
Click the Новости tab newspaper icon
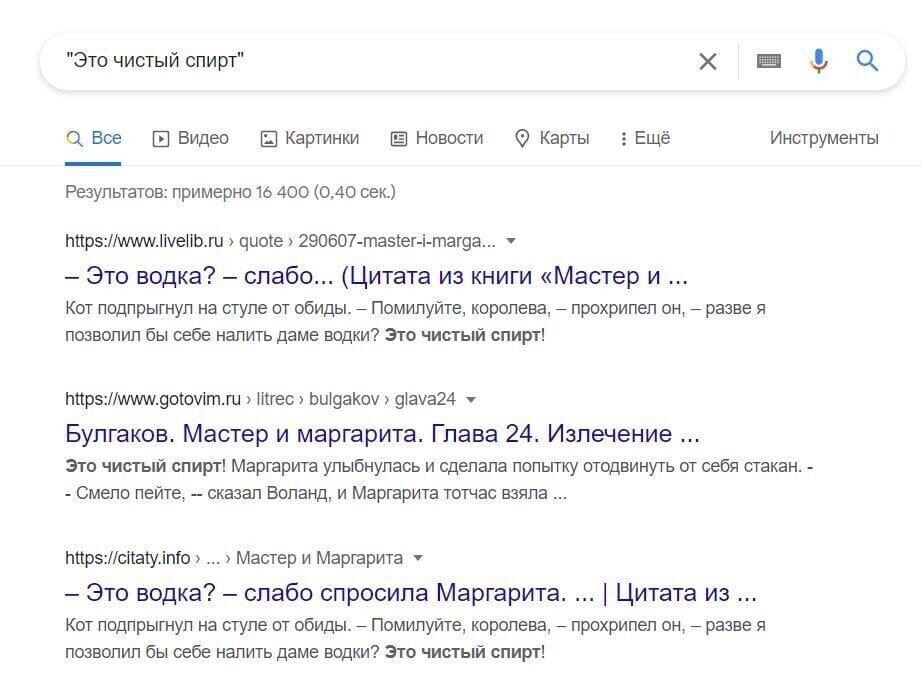pyautogui.click(x=399, y=139)
